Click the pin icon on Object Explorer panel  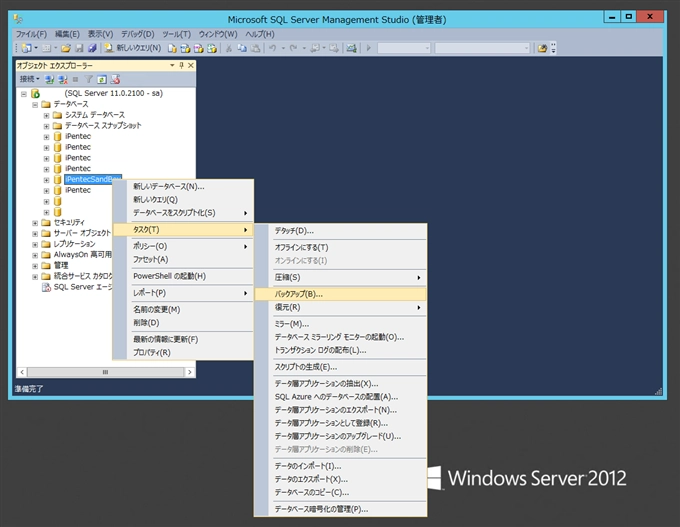pos(179,65)
